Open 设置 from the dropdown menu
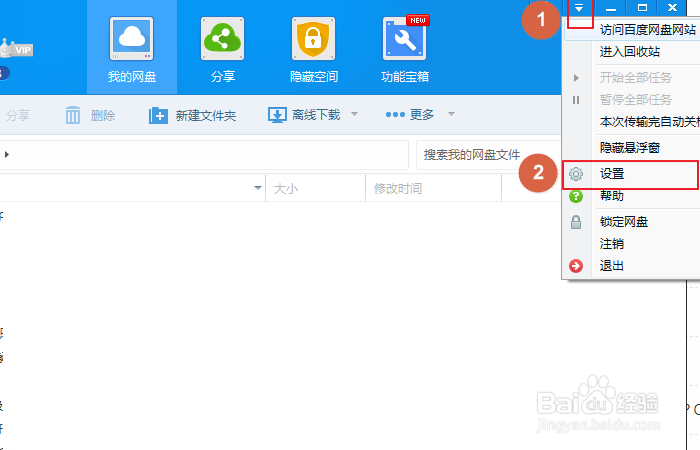Screen dimensions: 700x450 [612, 174]
